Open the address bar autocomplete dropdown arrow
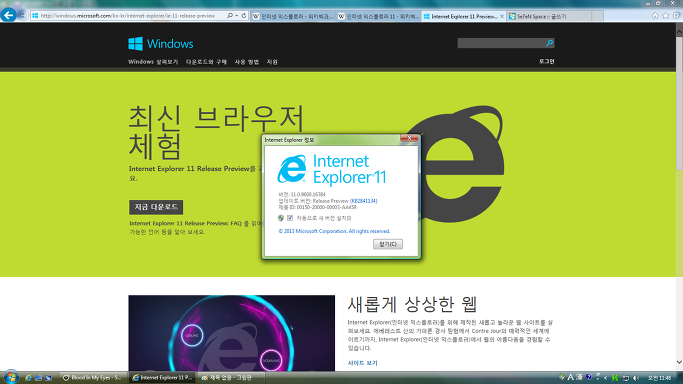Viewport: 683px width, 384px height. tap(237, 16)
